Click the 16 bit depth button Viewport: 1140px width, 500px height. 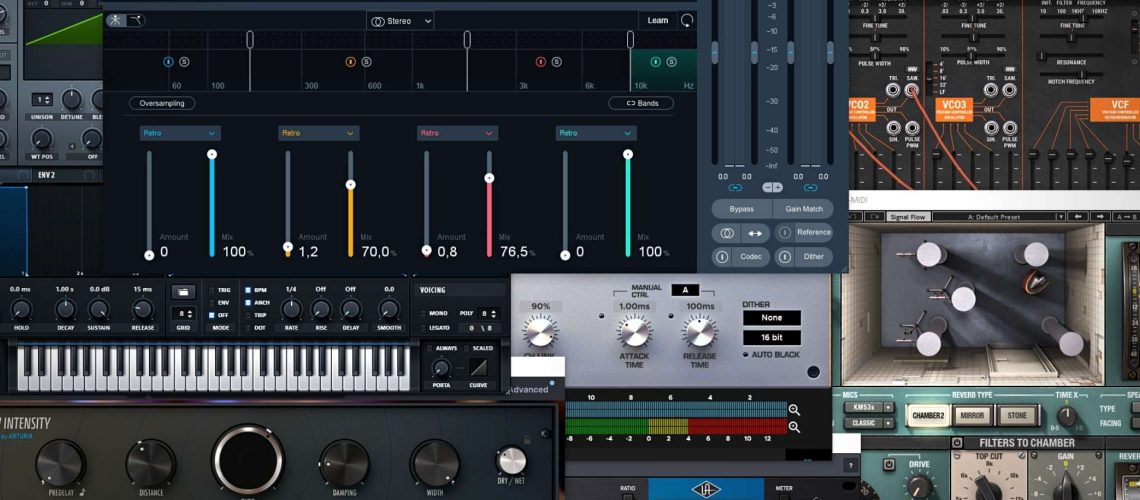coord(771,338)
